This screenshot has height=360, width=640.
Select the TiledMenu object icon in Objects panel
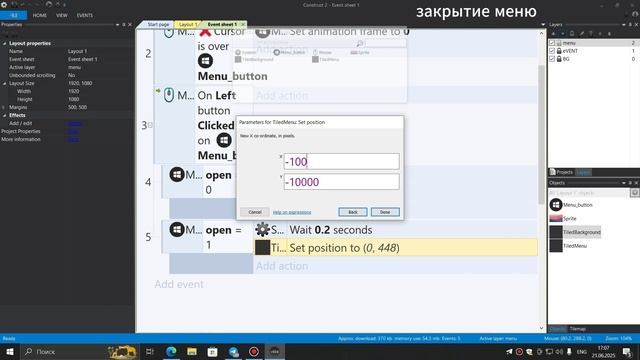click(x=556, y=246)
